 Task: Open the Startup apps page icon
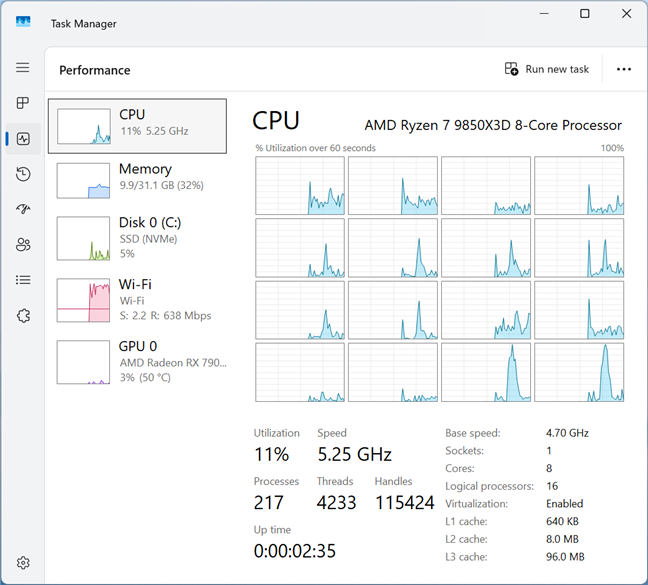tap(23, 209)
